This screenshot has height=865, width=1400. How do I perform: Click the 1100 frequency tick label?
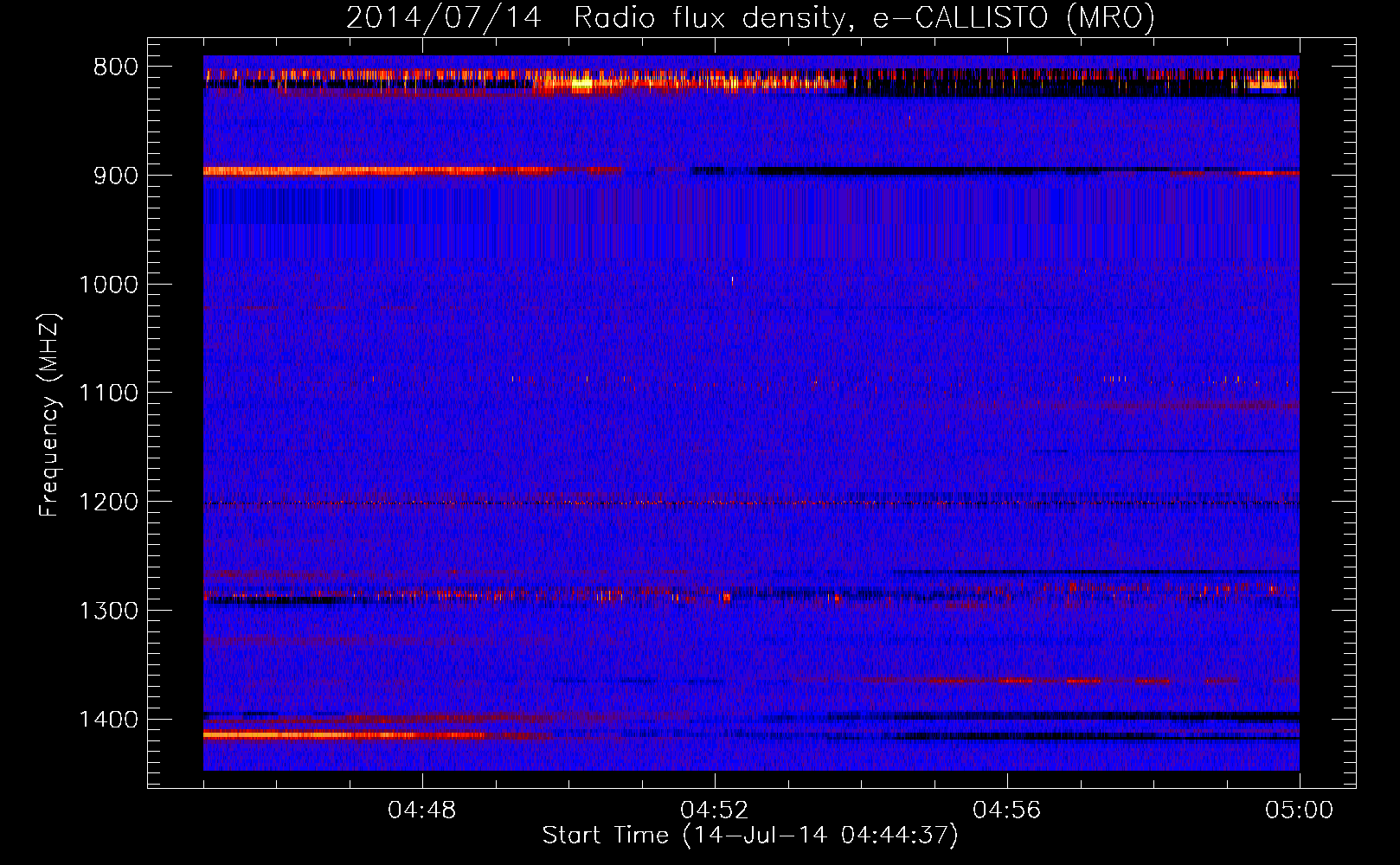(108, 393)
